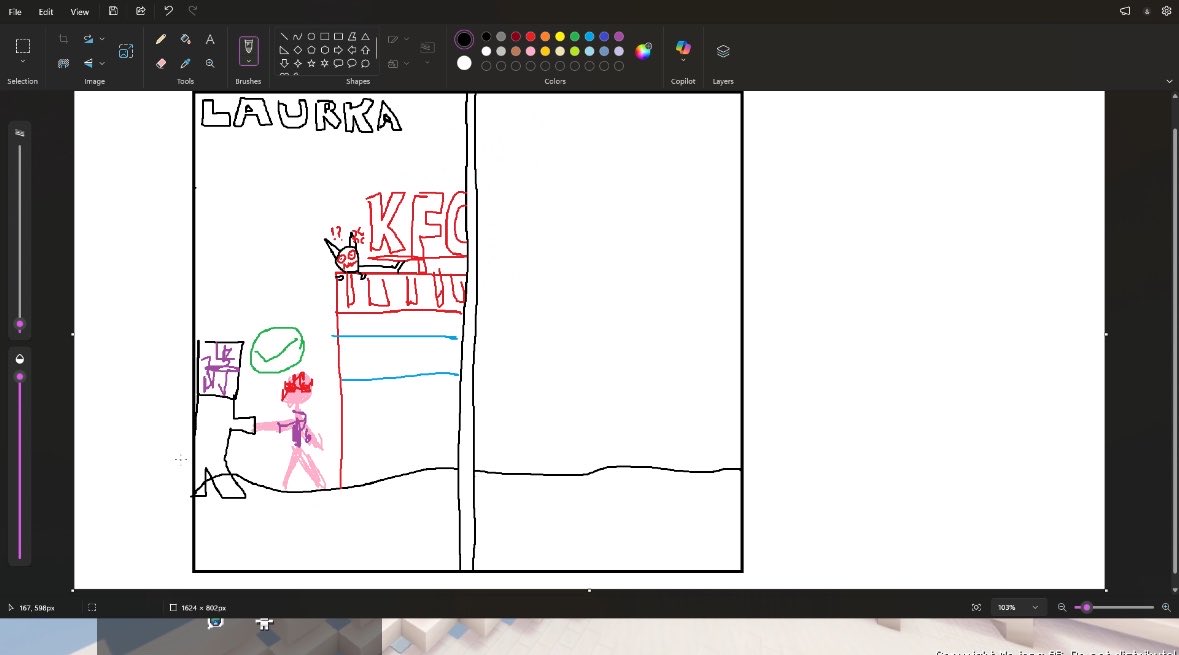1179x655 pixels.
Task: Expand the Rotate options dropdown
Action: pyautogui.click(x=101, y=38)
